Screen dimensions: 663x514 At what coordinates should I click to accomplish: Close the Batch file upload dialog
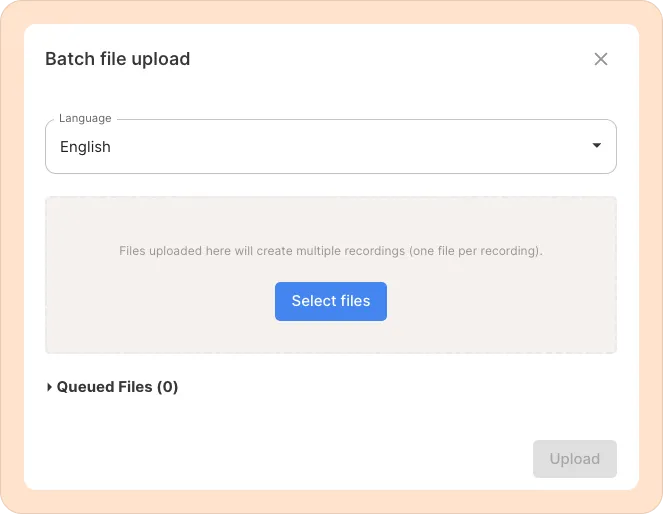coord(601,59)
